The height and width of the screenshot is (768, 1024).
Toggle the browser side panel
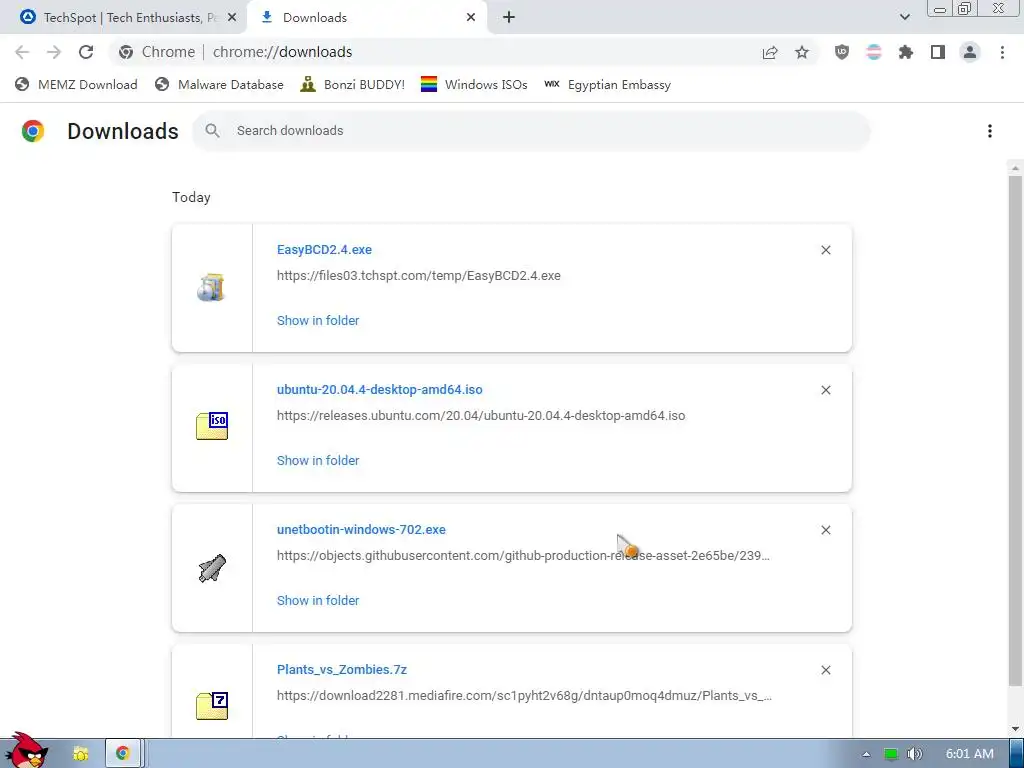(938, 52)
